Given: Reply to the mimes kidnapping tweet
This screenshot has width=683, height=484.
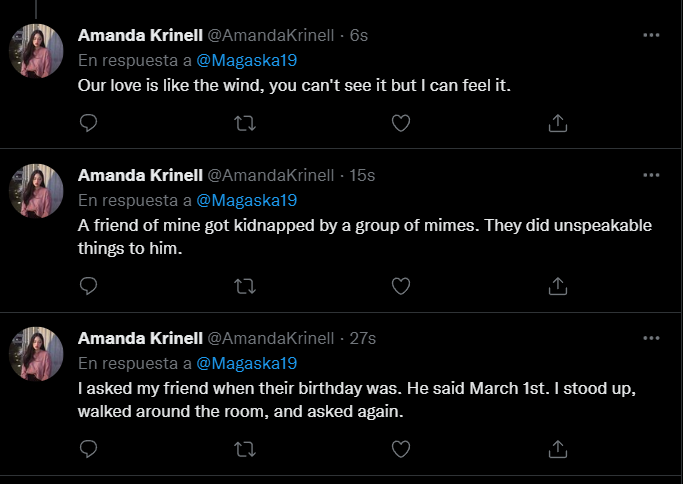Looking at the screenshot, I should [x=88, y=286].
